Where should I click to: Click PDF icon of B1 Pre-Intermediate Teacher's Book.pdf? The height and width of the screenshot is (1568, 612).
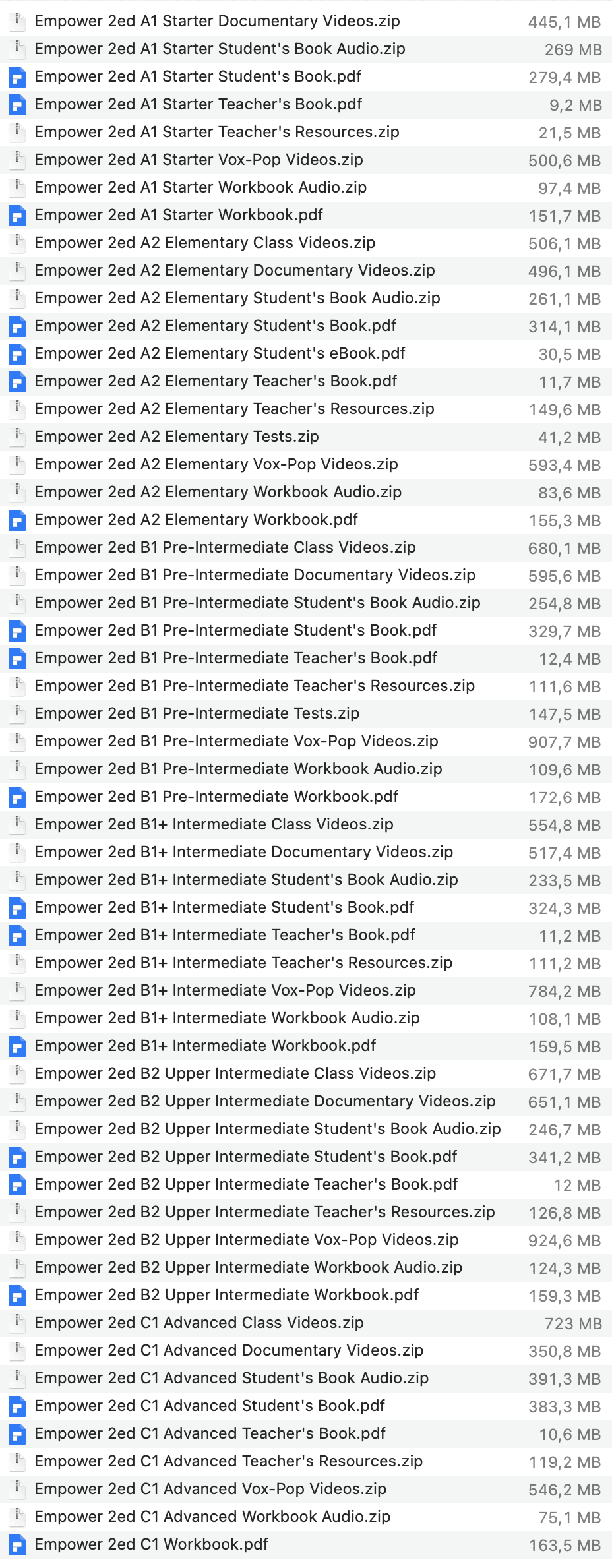[x=17, y=659]
